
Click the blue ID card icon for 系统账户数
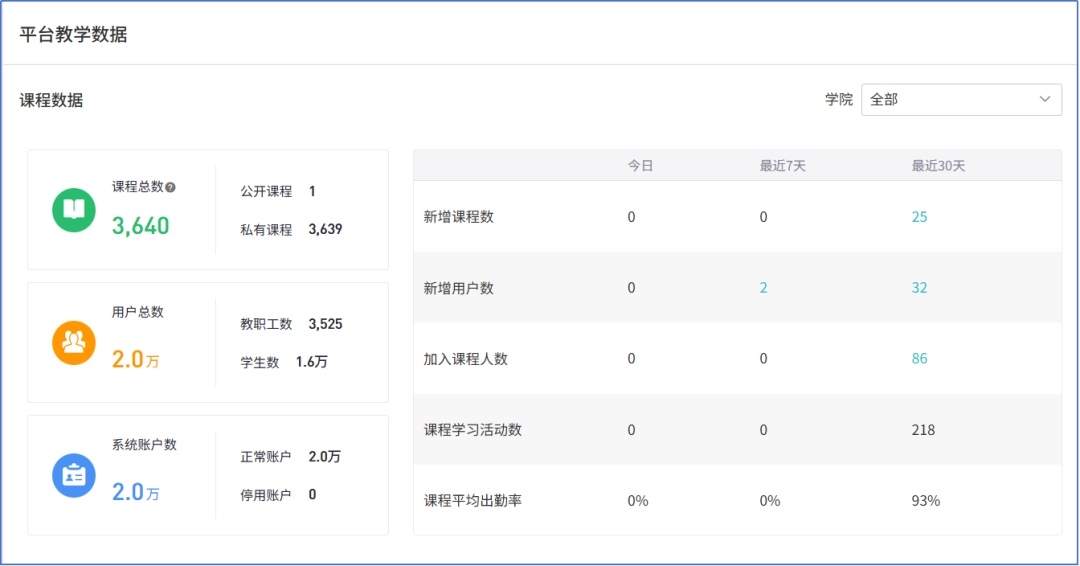point(74,475)
